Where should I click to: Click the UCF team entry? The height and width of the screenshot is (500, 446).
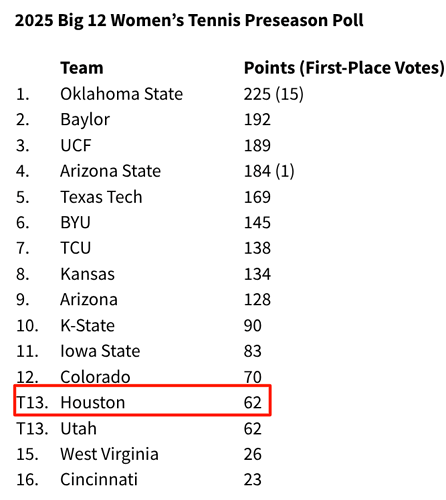[x=76, y=146]
